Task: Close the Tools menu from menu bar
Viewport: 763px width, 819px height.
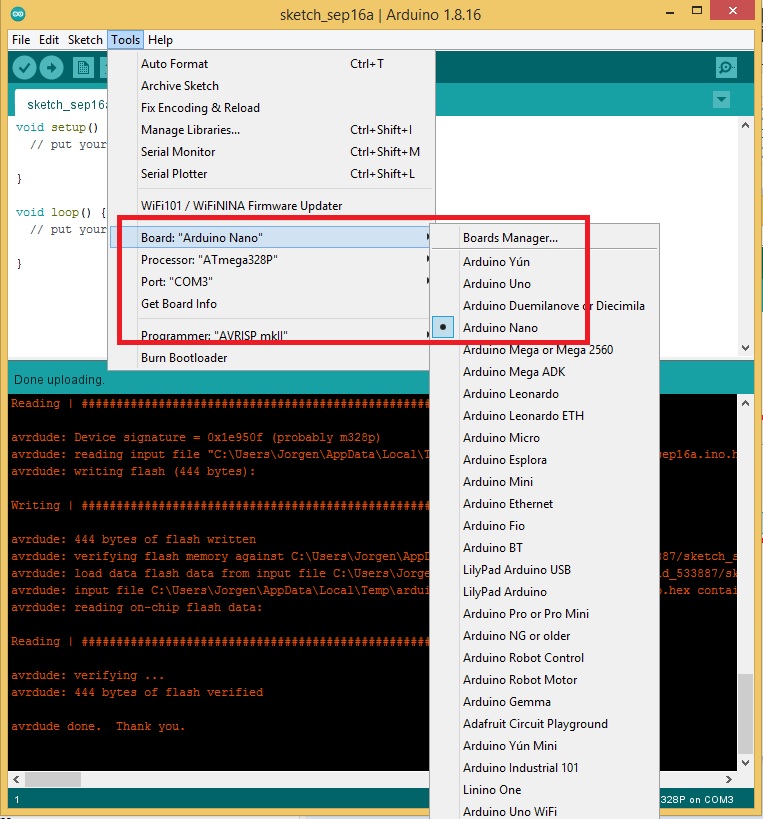Action: [125, 40]
